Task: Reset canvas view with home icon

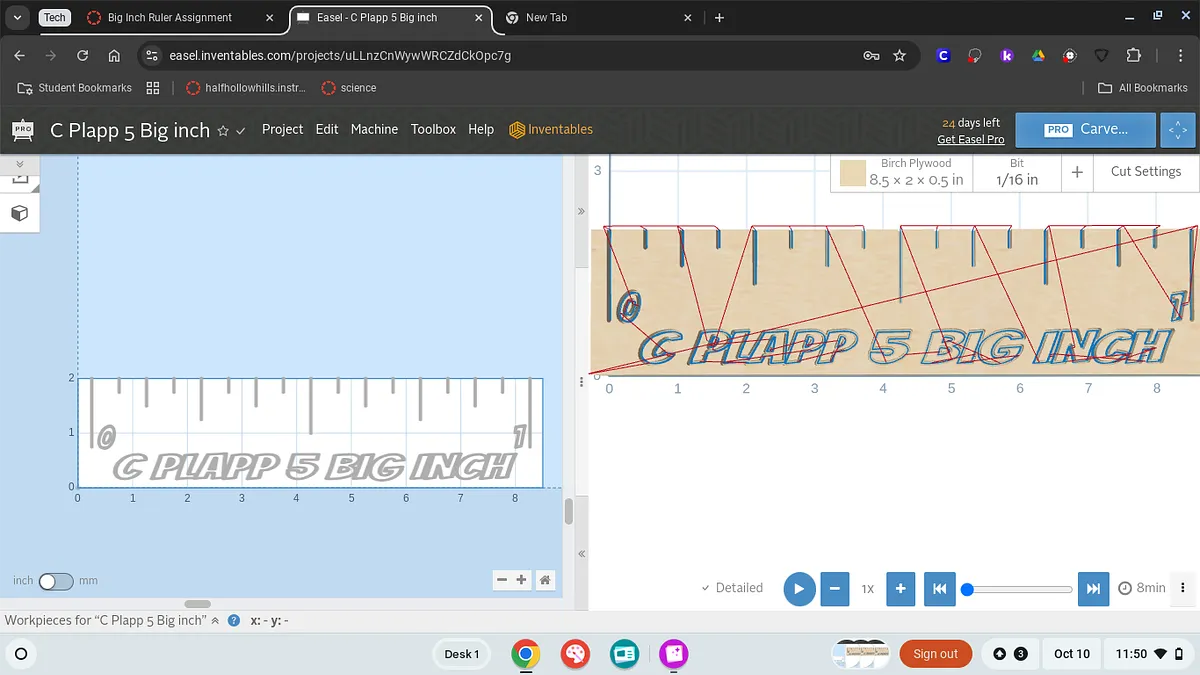Action: [x=545, y=580]
